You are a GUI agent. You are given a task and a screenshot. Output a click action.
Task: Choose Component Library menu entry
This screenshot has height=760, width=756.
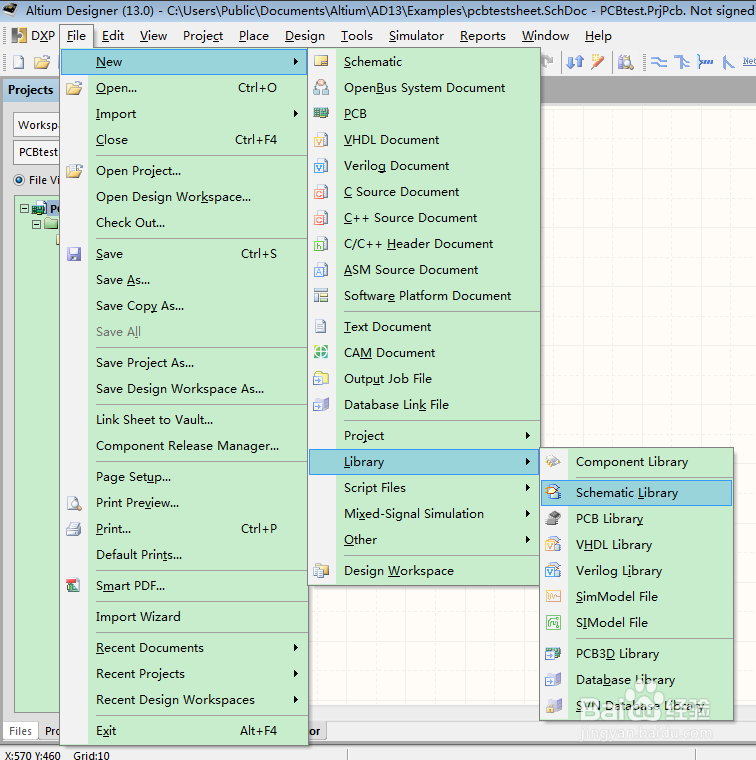click(636, 462)
